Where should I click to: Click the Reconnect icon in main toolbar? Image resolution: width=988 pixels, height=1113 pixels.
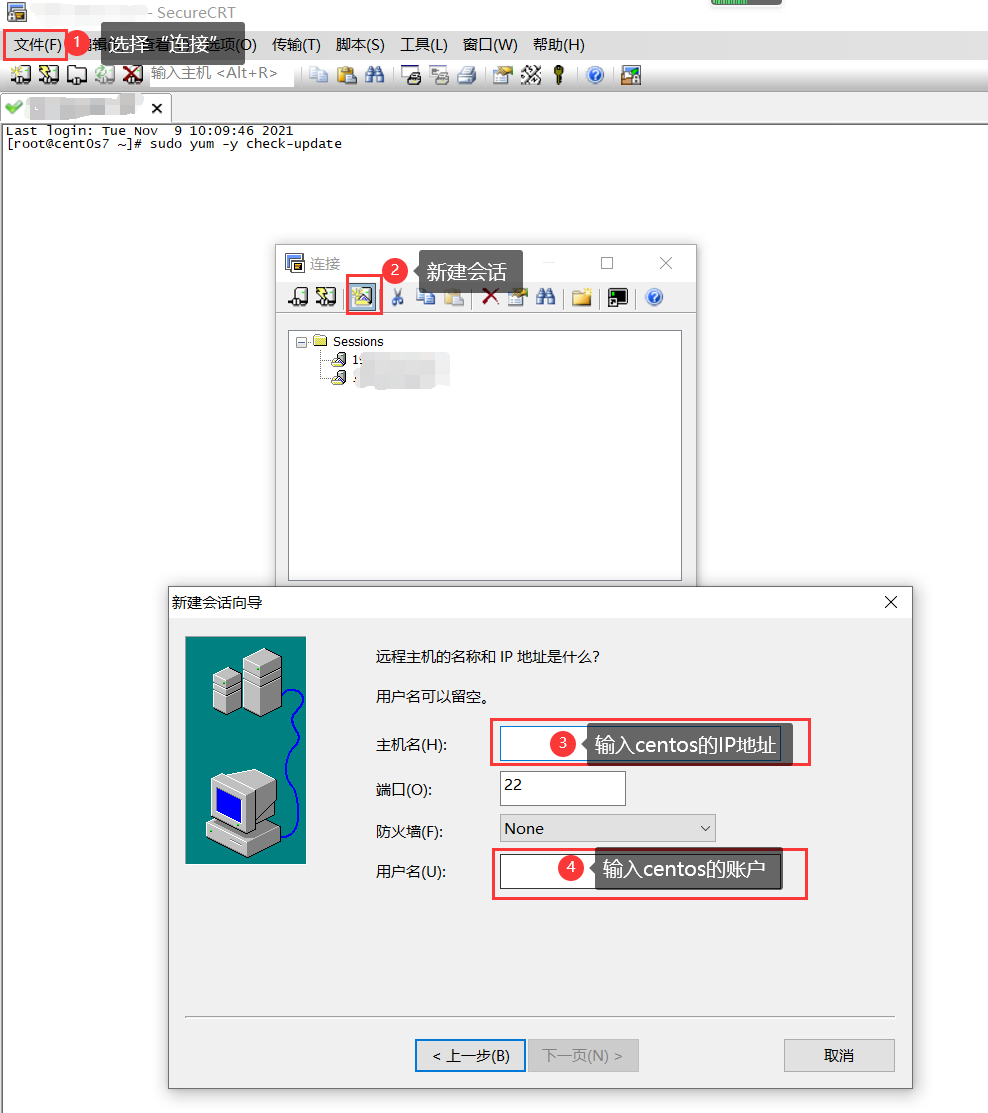[104, 75]
